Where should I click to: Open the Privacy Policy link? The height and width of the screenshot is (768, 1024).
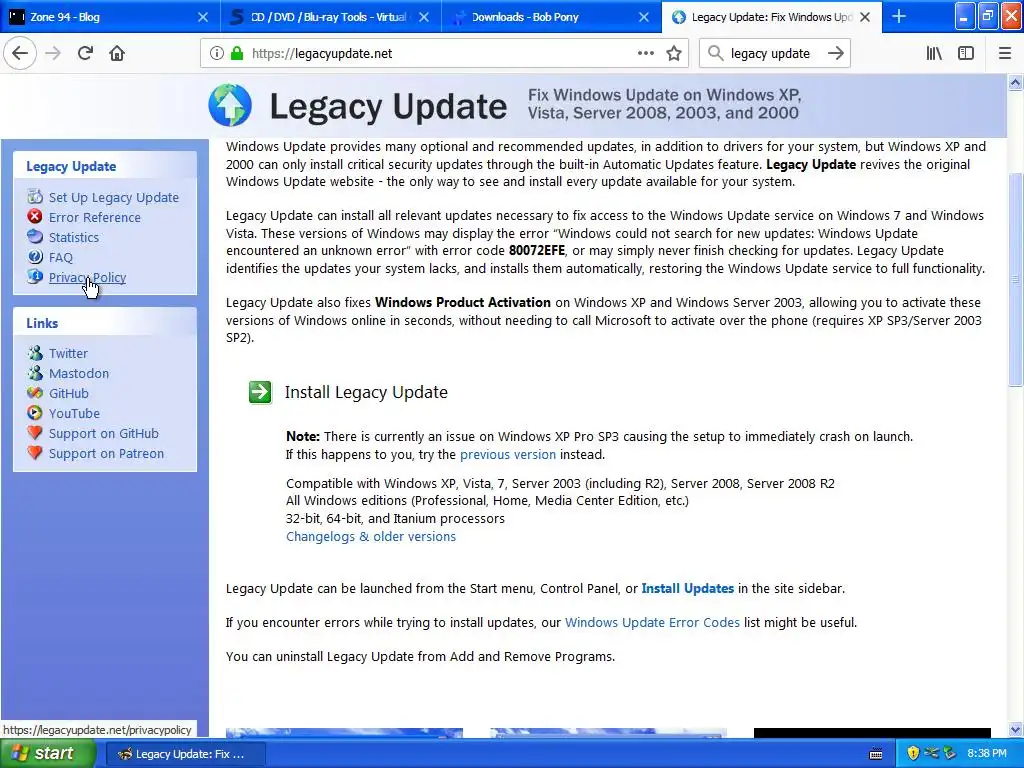click(x=88, y=278)
